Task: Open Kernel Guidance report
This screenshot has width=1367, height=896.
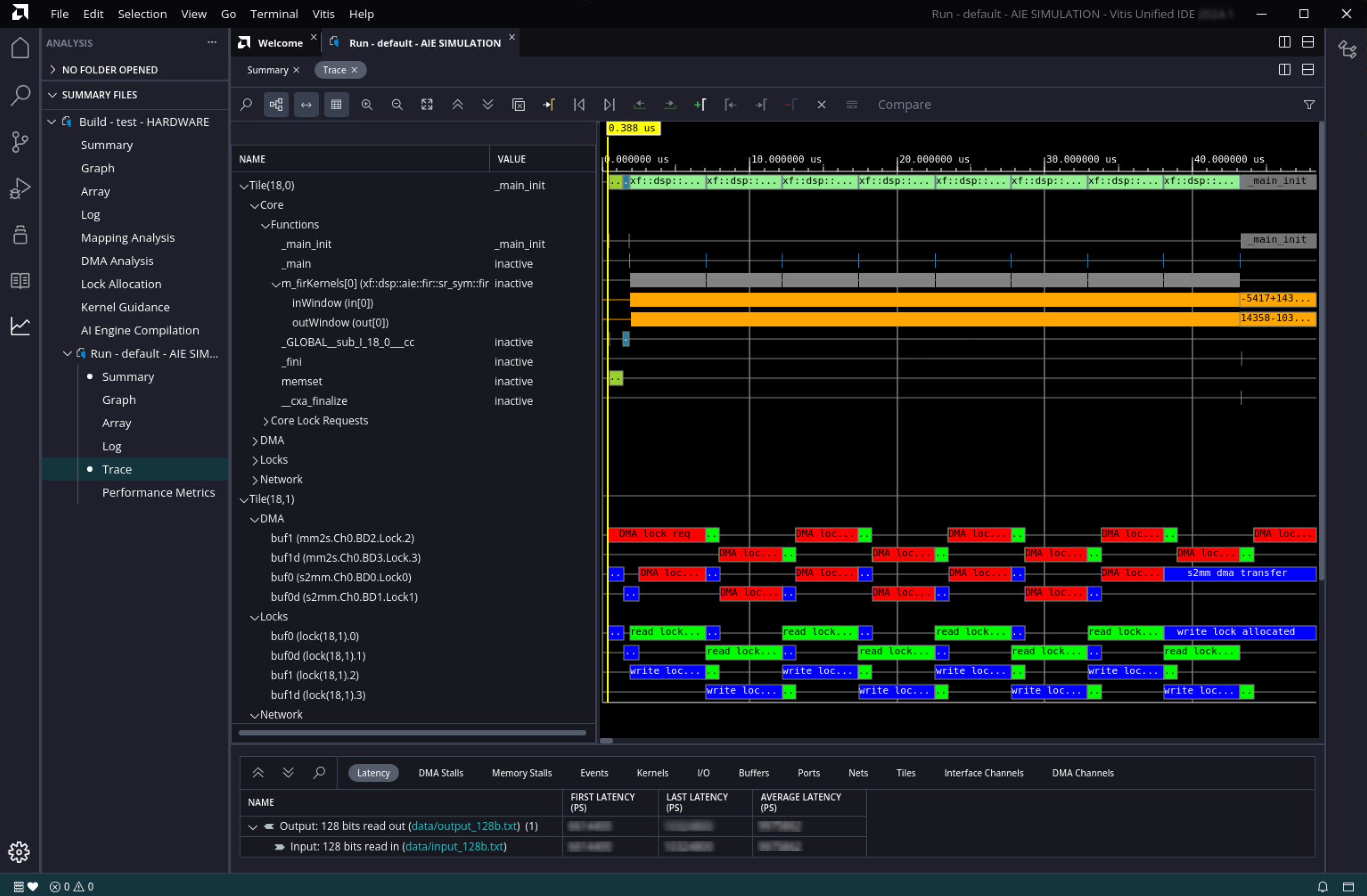Action: 125,307
